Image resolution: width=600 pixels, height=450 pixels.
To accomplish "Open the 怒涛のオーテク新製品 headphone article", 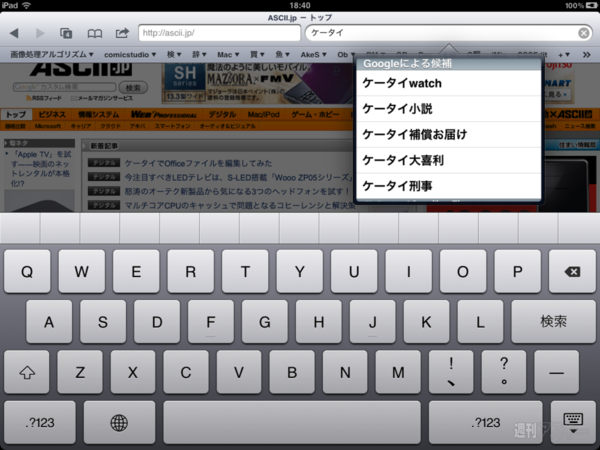I will click(237, 191).
